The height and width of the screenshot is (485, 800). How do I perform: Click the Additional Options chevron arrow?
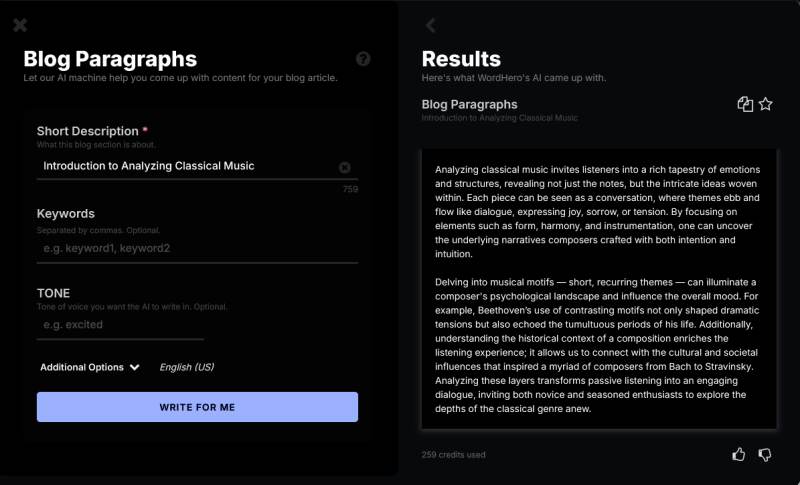click(x=134, y=367)
